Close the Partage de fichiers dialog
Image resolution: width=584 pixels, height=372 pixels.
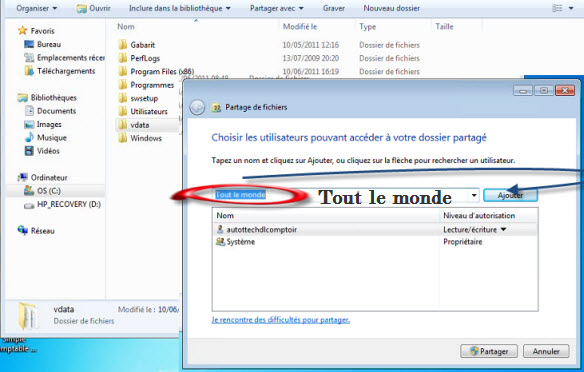pos(565,90)
